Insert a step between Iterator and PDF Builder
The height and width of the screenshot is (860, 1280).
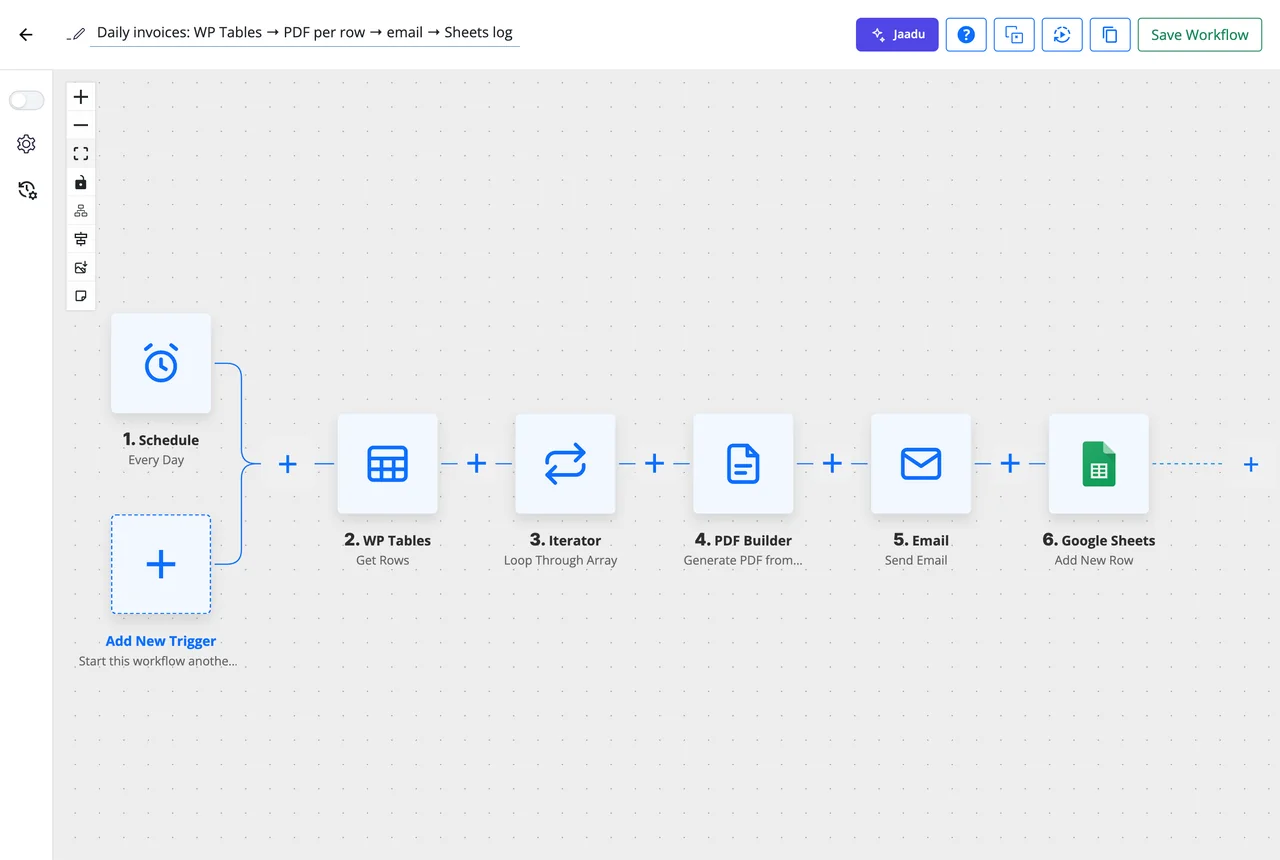tap(655, 464)
